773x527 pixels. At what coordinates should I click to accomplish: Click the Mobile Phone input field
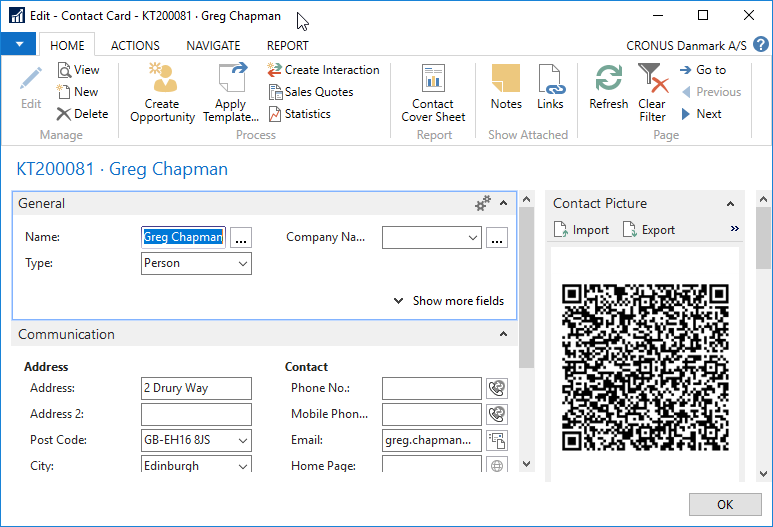point(432,415)
